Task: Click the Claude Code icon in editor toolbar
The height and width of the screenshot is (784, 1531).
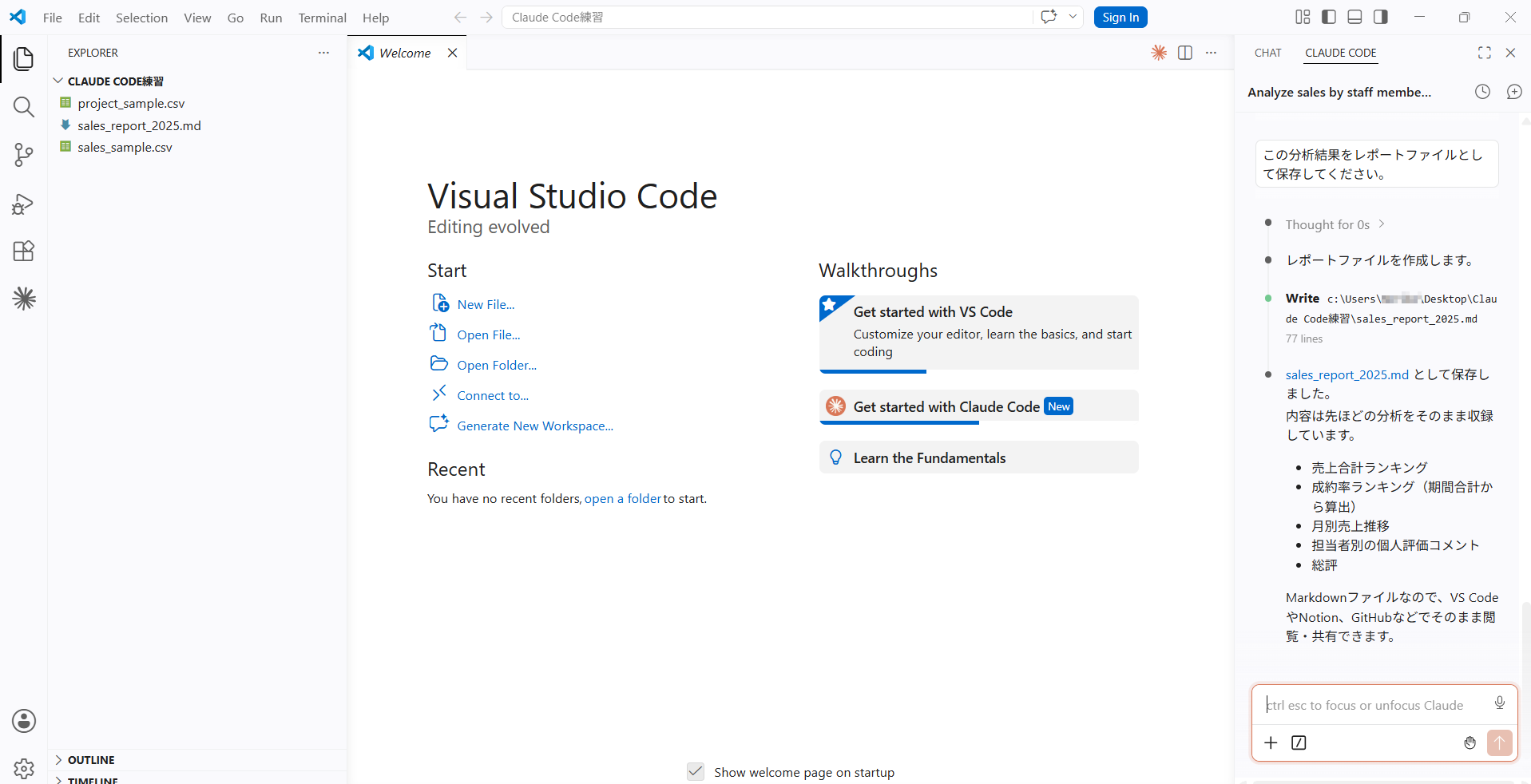Action: [x=1159, y=53]
